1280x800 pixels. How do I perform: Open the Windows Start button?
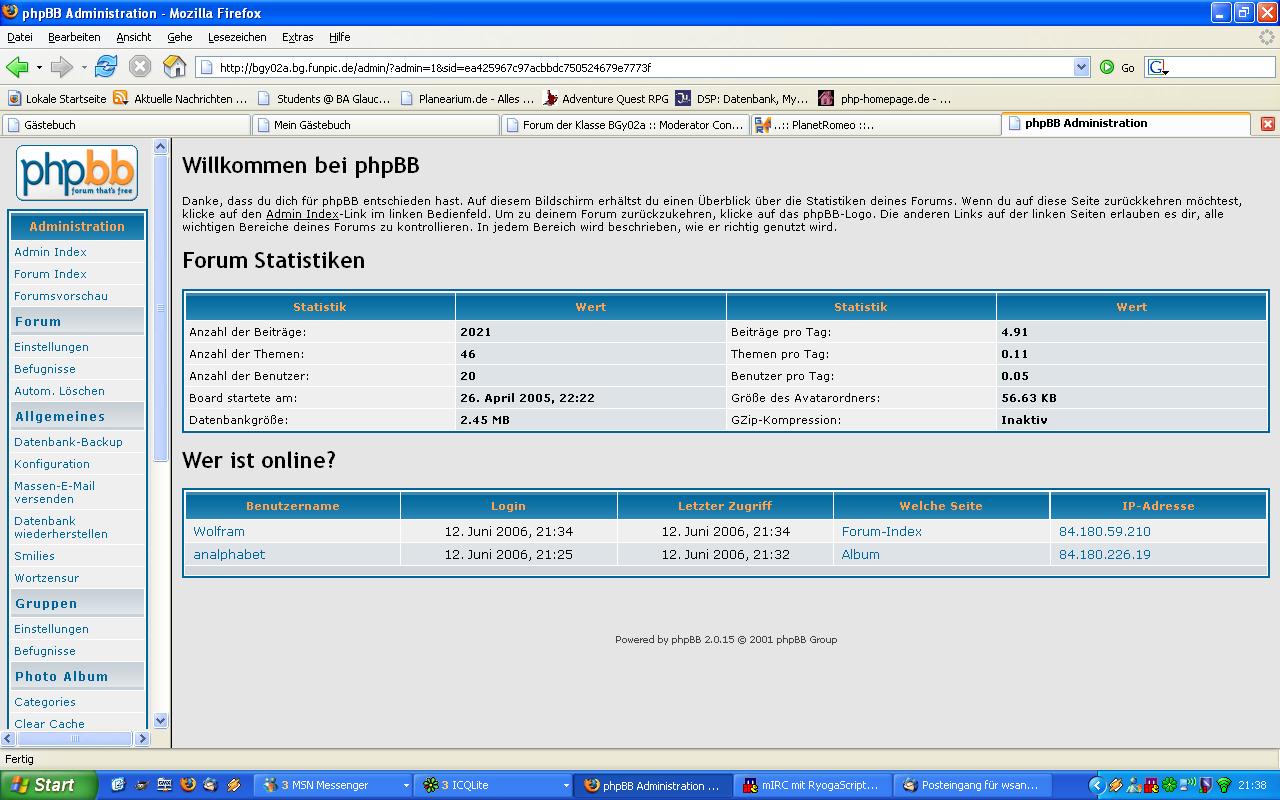coord(45,785)
